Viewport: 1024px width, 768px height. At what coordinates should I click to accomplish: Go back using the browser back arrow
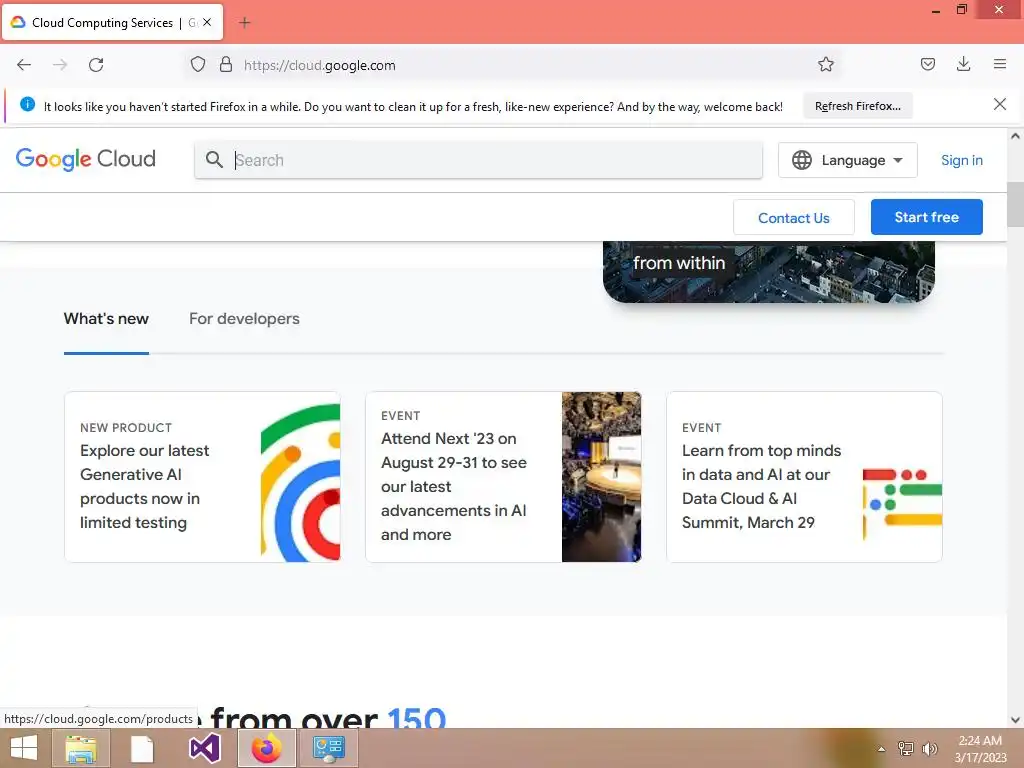point(24,65)
